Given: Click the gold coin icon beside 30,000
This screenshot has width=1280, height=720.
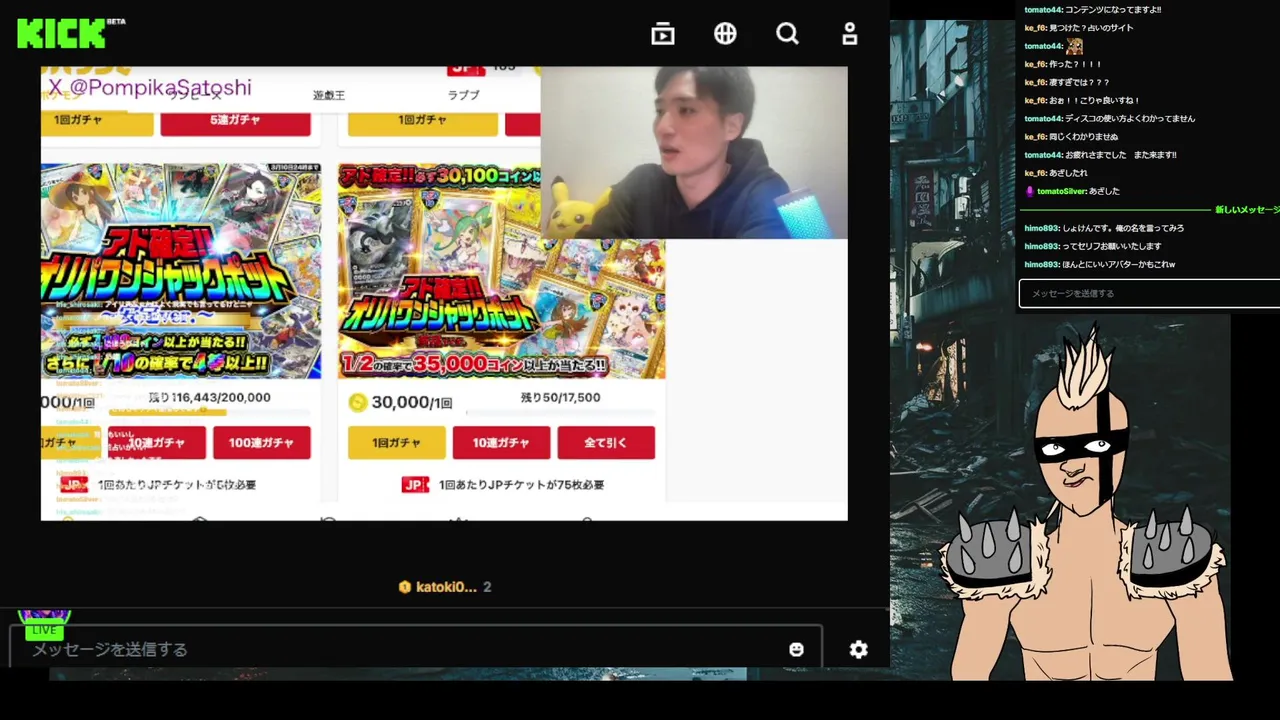Looking at the screenshot, I should pos(357,402).
